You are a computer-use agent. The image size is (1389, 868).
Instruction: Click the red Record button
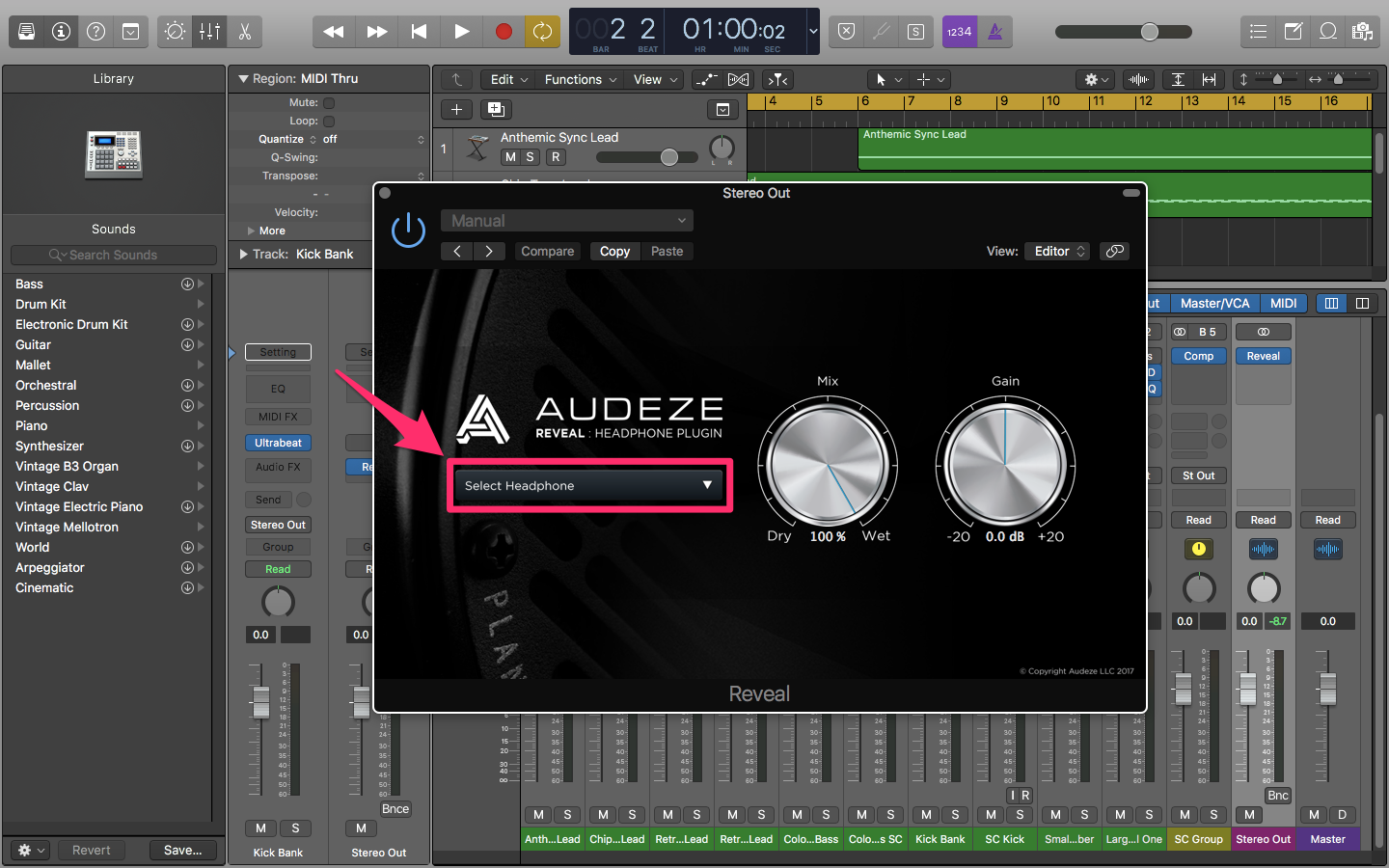[504, 32]
